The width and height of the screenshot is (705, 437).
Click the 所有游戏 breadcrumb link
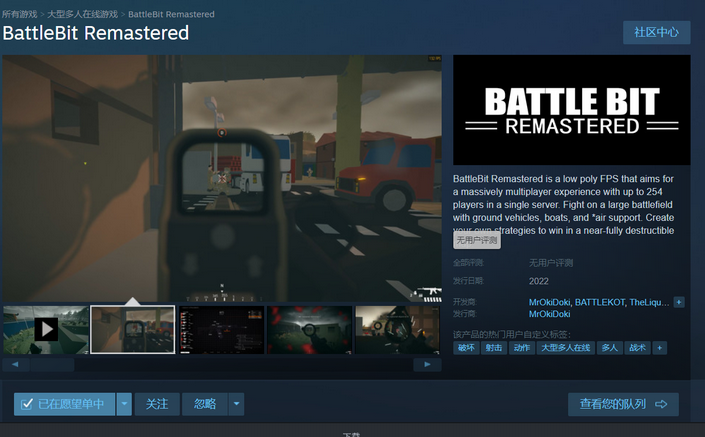[19, 14]
